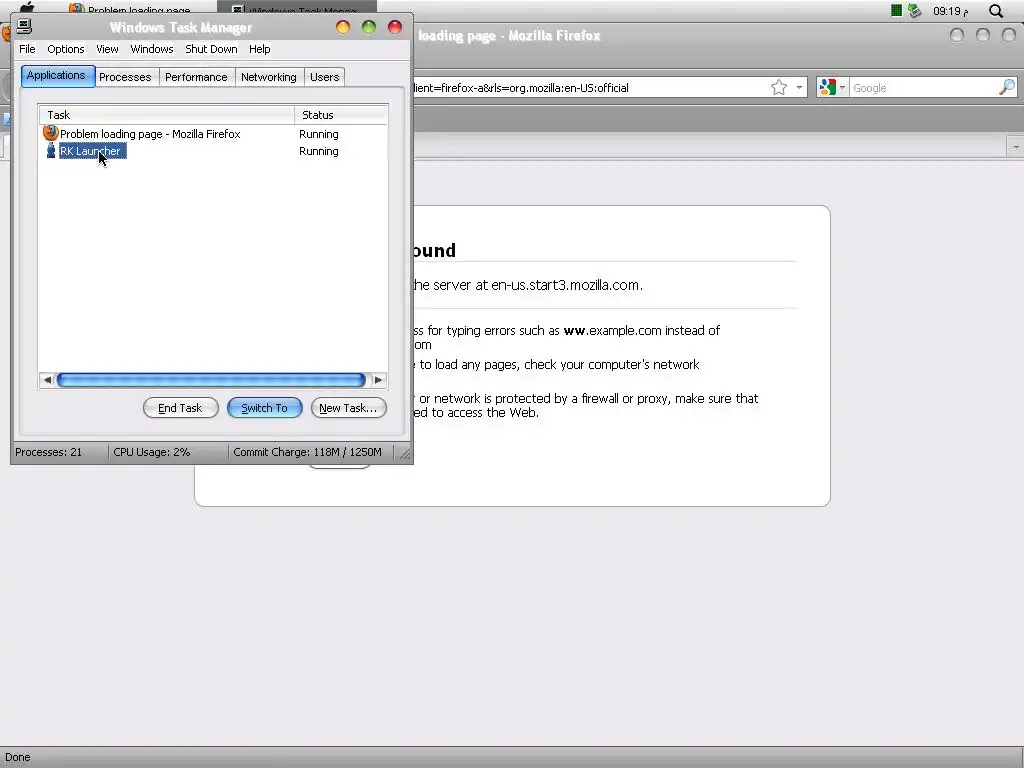Screen dimensions: 1024x768
Task: Click the search magnifier in Firefox's search box
Action: tap(1007, 87)
